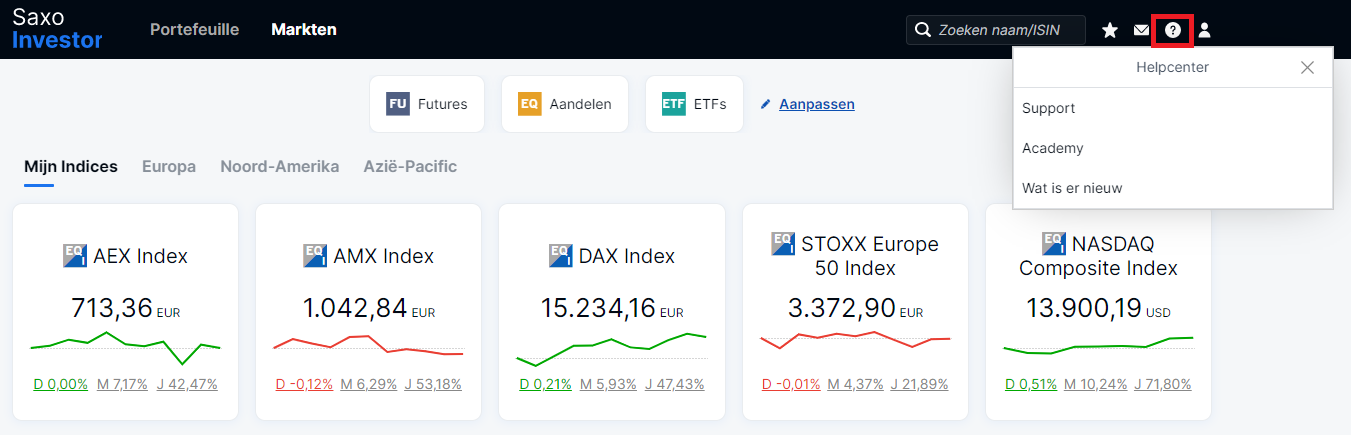Click the STOXX Europe 50 sparkline chart
The width and height of the screenshot is (1351, 435).
(855, 340)
